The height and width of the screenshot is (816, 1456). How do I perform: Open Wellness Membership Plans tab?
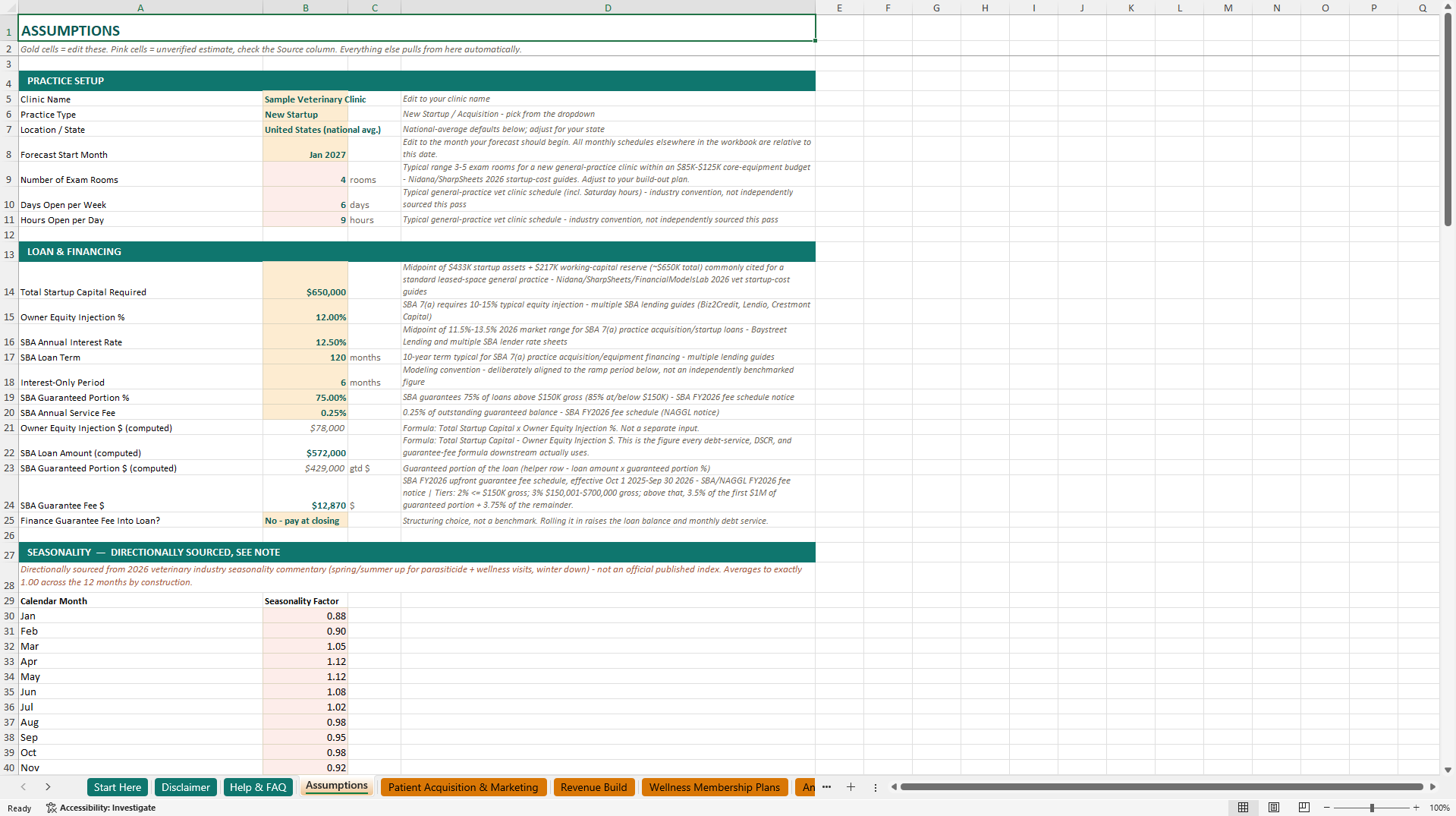pos(715,787)
